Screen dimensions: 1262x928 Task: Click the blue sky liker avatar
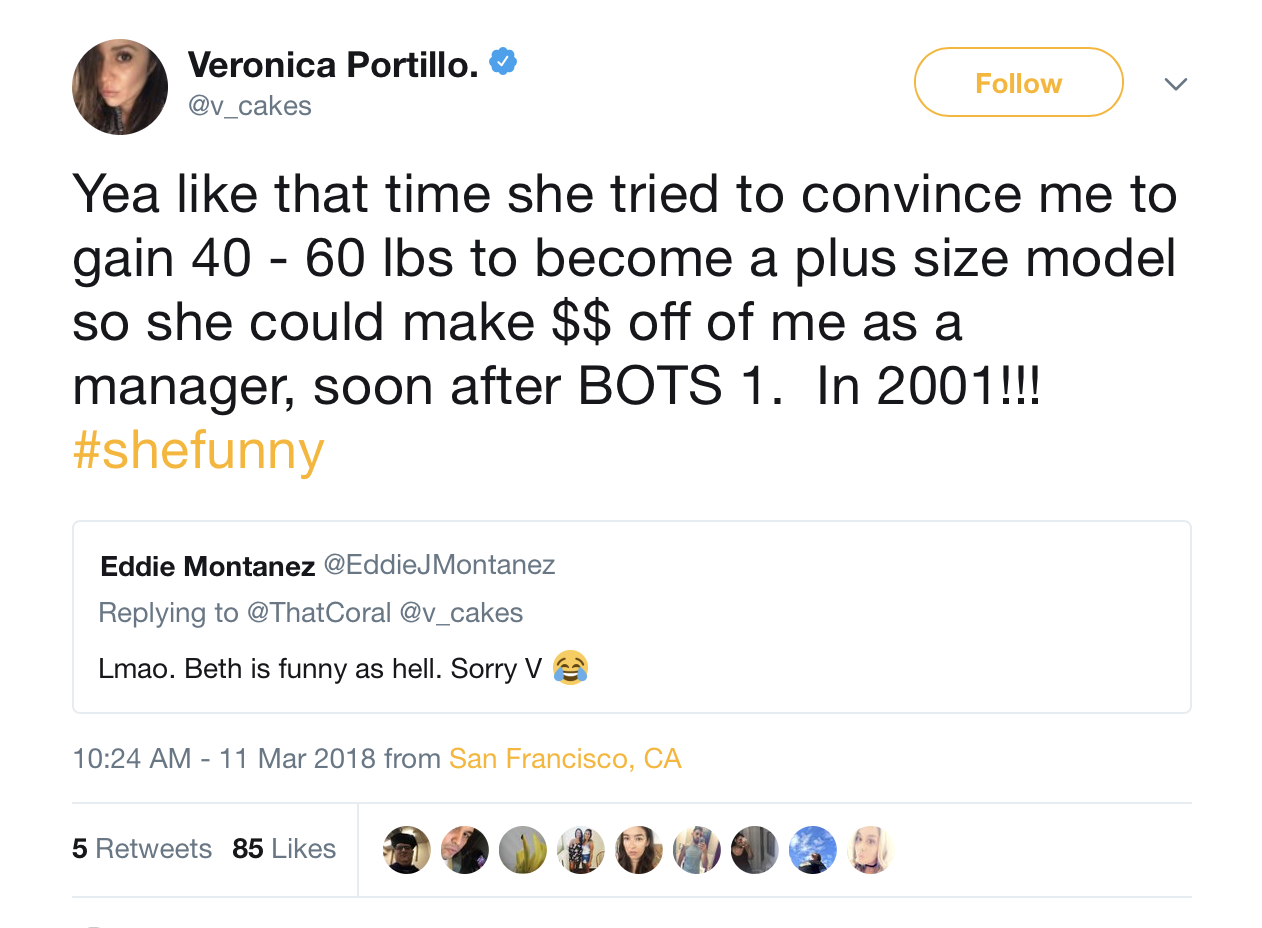coord(813,850)
